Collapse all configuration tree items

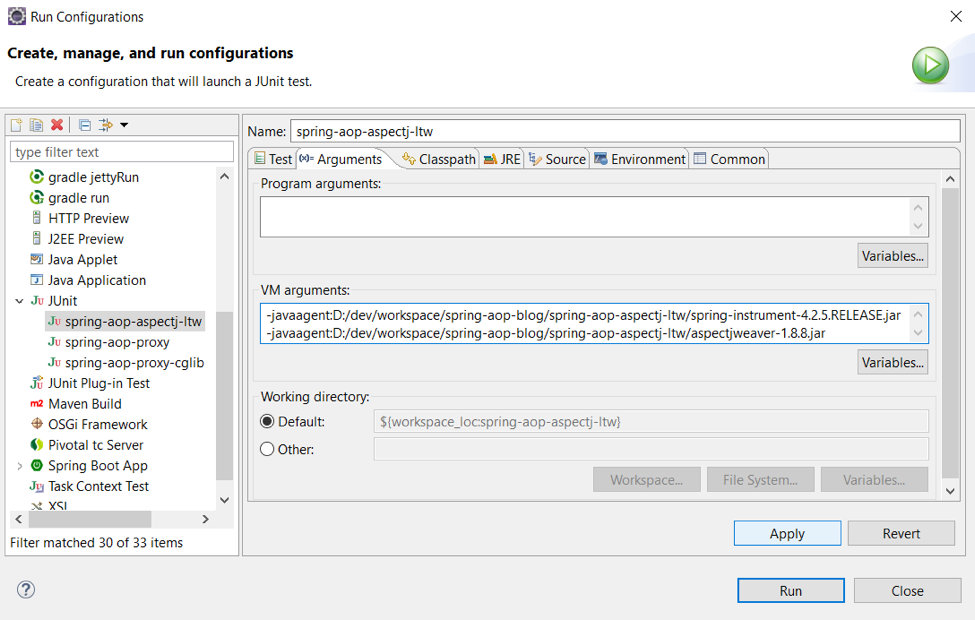tap(85, 125)
